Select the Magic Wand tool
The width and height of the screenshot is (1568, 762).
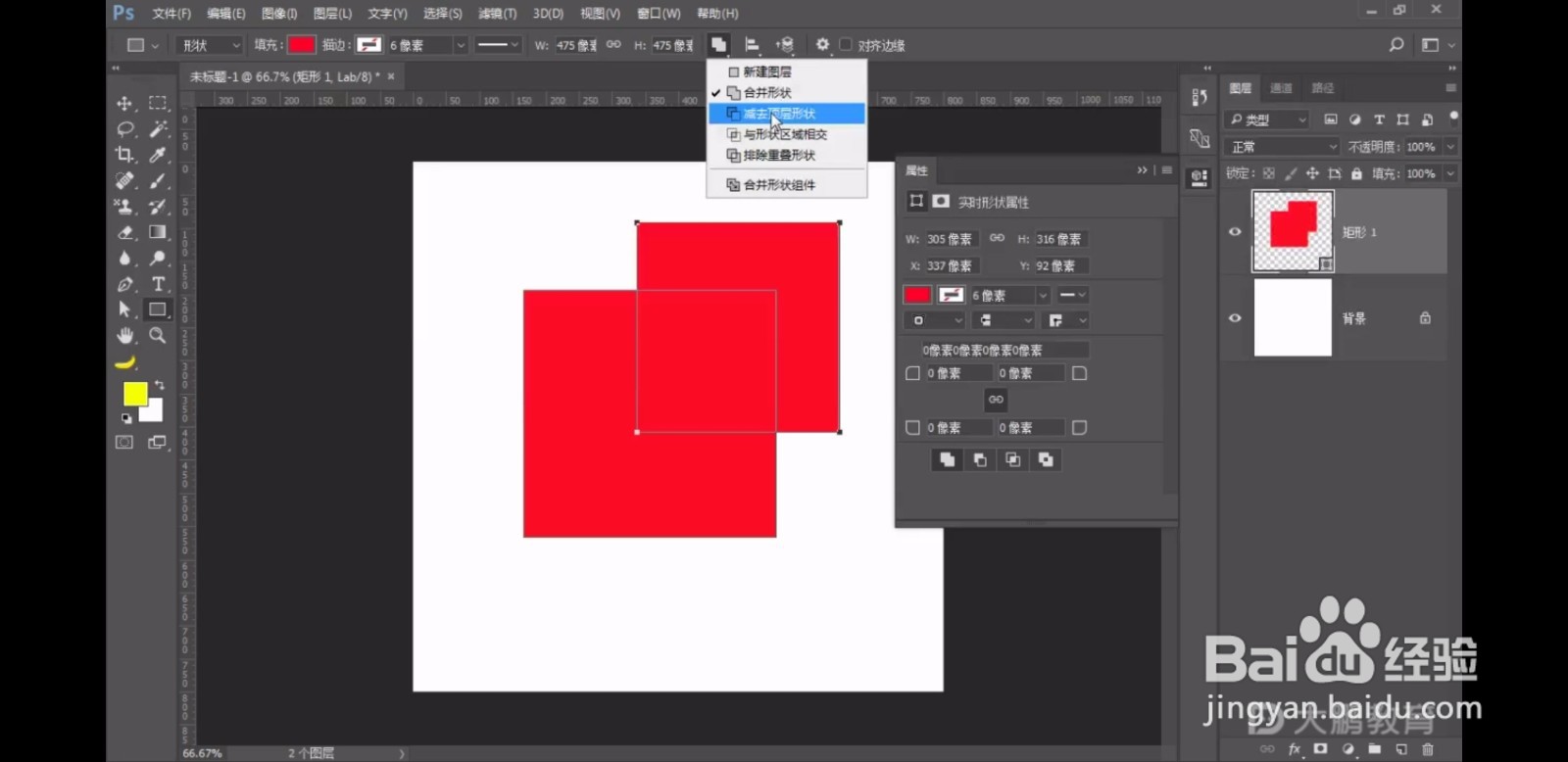157,128
